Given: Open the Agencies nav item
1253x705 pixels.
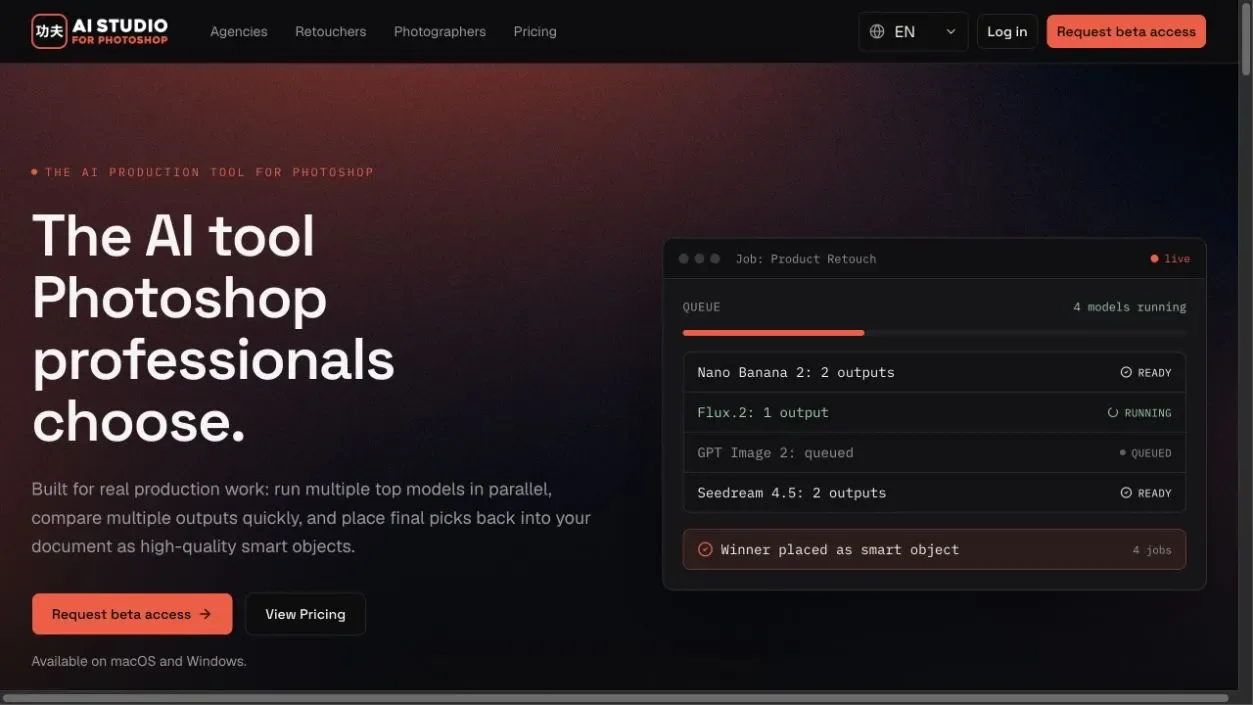Looking at the screenshot, I should (239, 32).
